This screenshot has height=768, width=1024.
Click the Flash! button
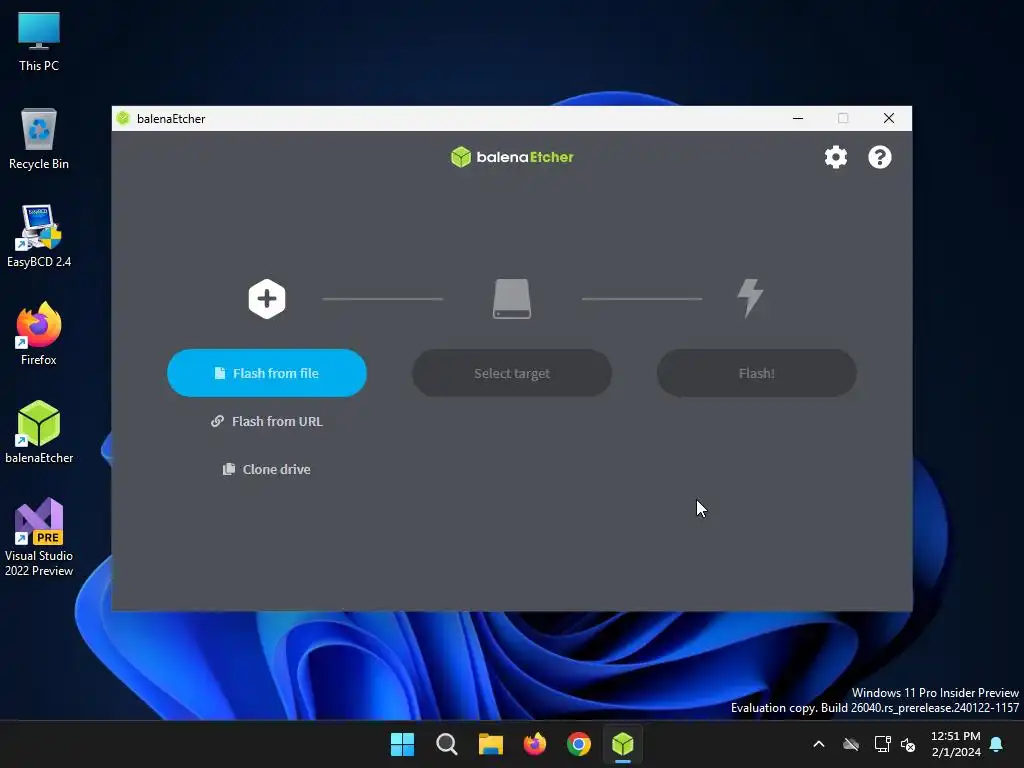pos(756,373)
